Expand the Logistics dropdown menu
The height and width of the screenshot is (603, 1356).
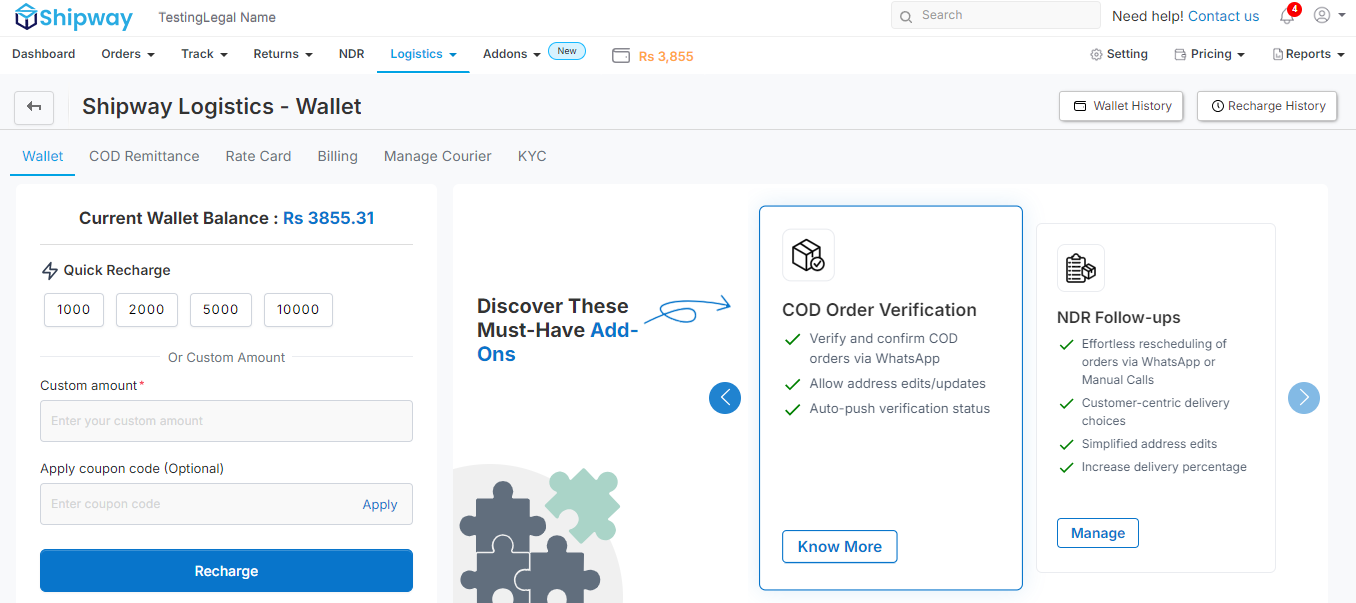point(423,54)
